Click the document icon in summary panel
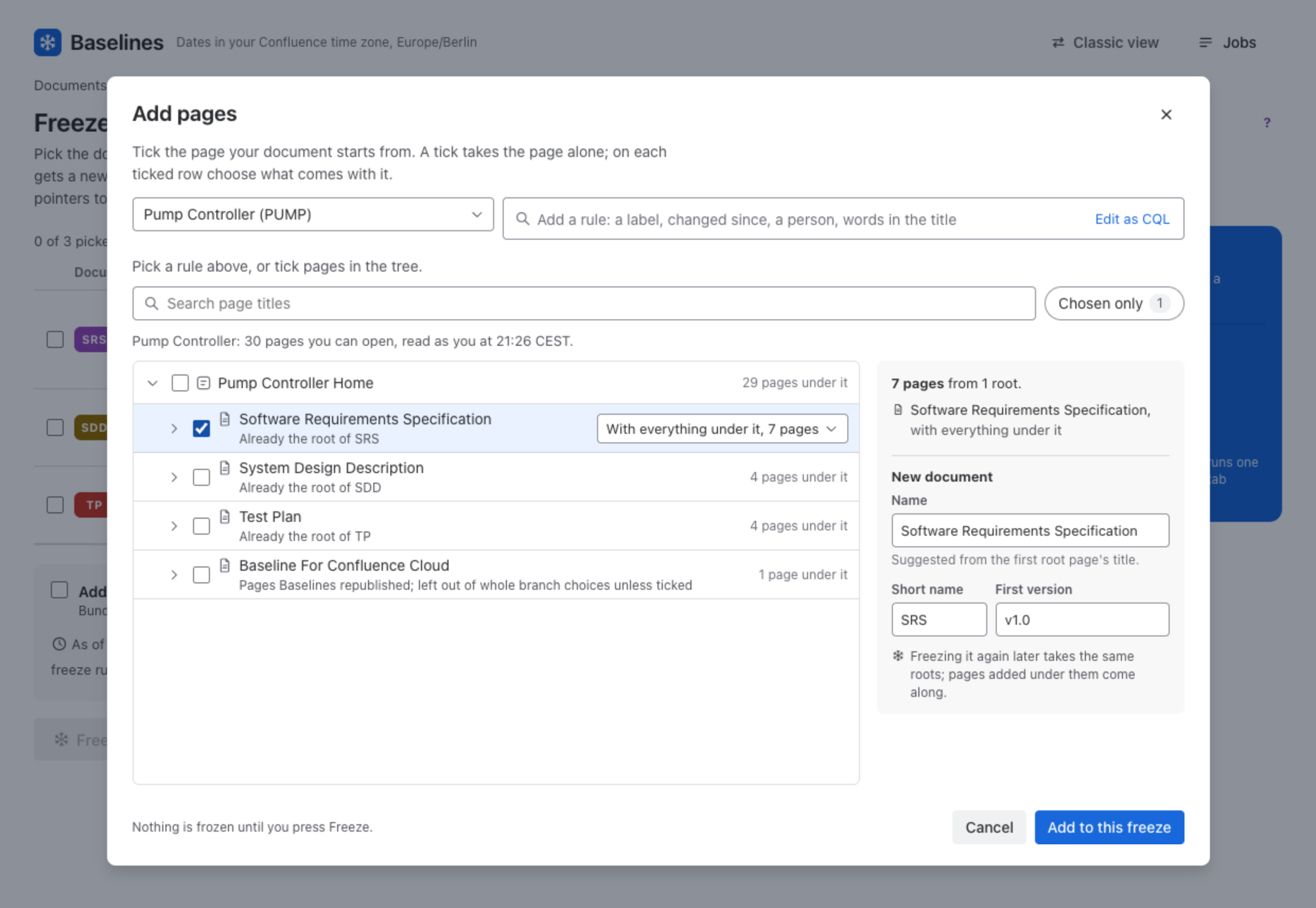Image resolution: width=1316 pixels, height=908 pixels. pos(898,409)
